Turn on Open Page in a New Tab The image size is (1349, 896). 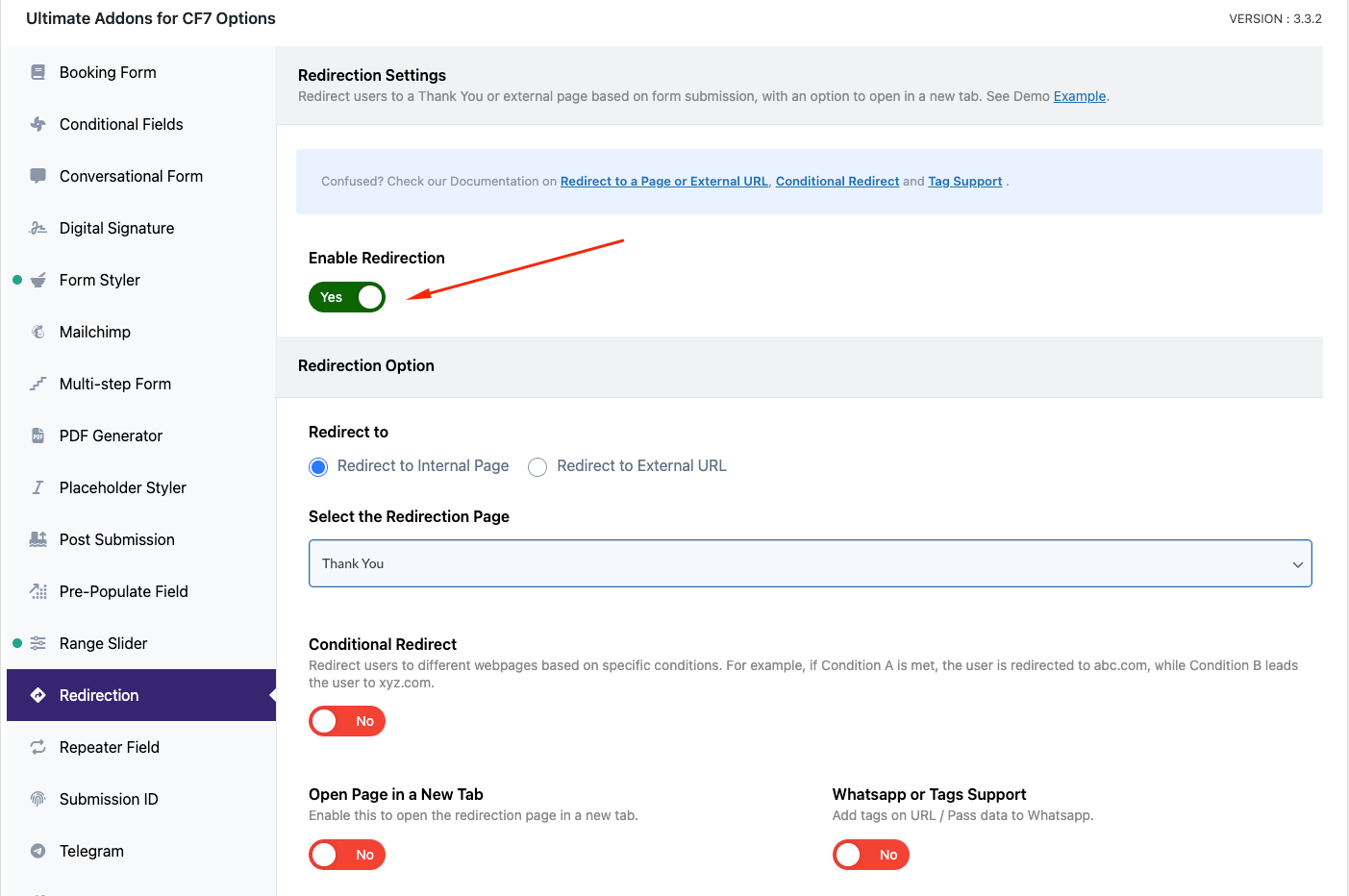click(347, 854)
